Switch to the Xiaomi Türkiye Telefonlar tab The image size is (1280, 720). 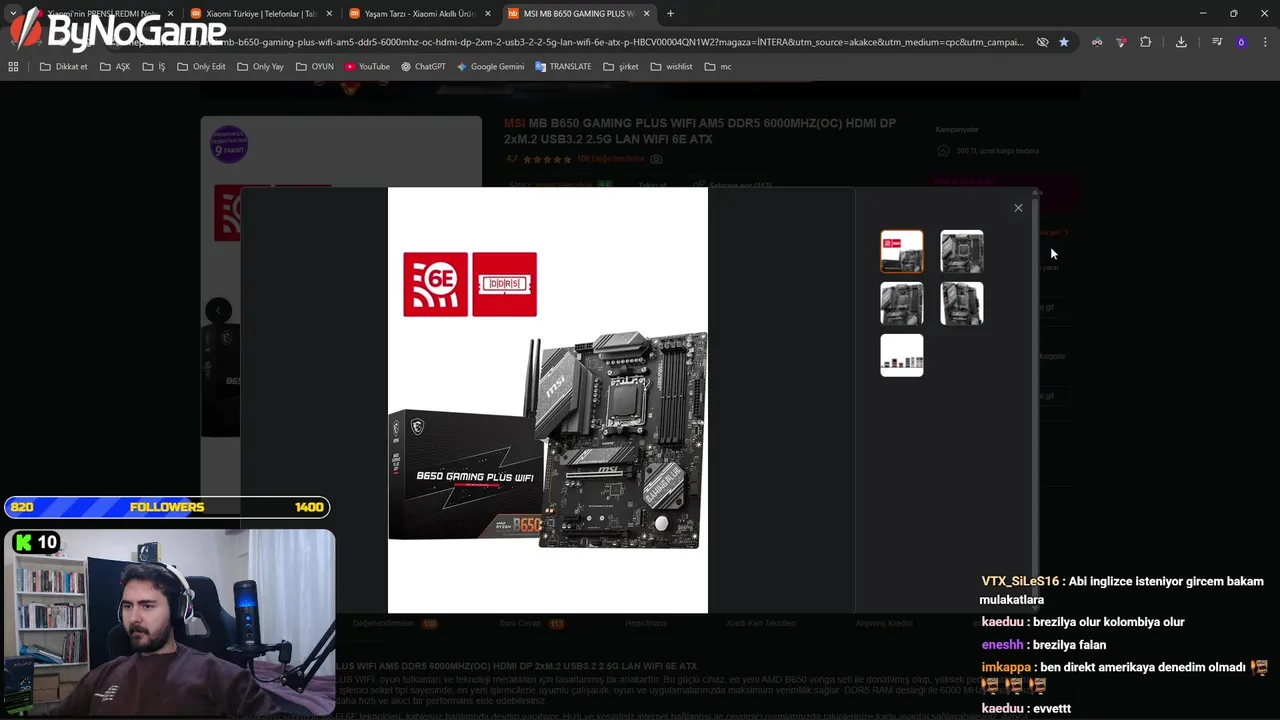point(261,14)
